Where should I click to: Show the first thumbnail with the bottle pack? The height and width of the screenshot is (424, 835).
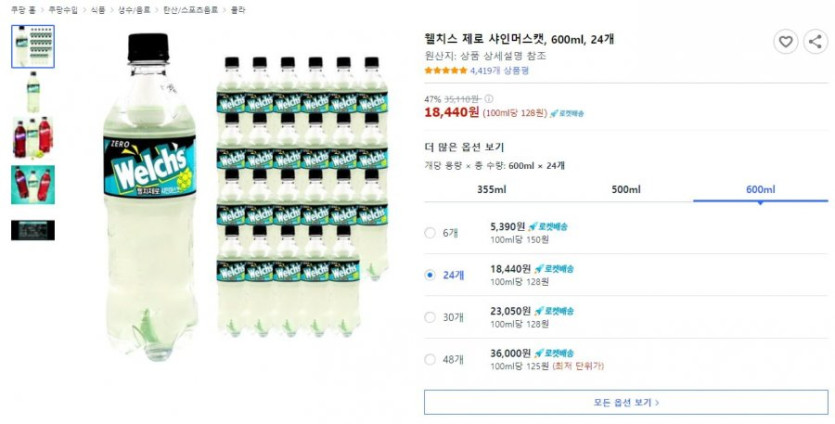point(33,46)
